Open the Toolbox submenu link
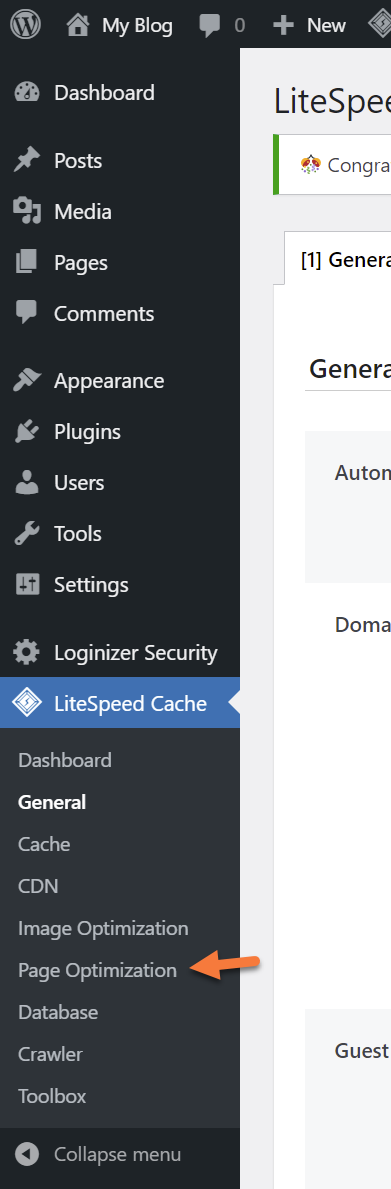This screenshot has width=391, height=1189. click(x=52, y=1096)
